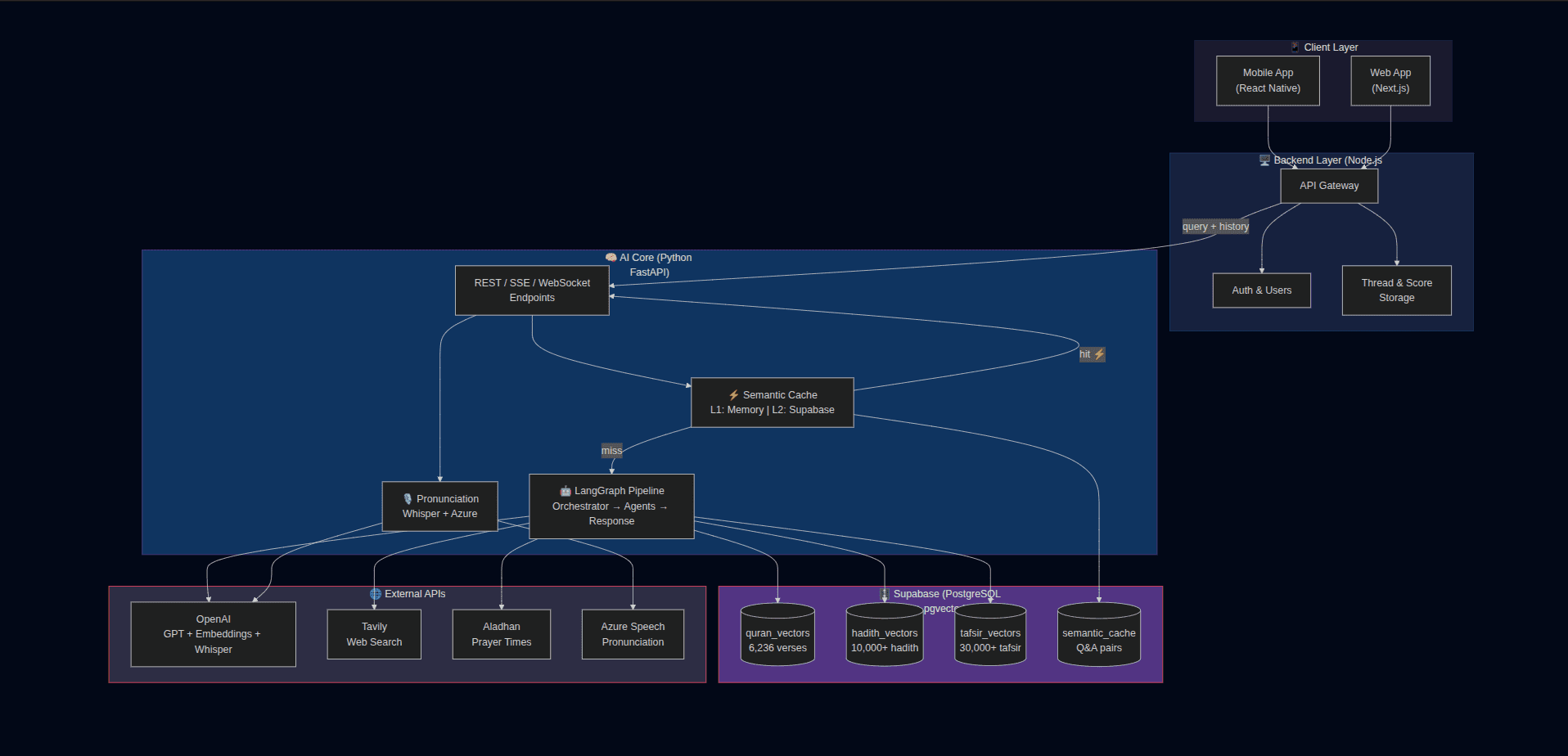The image size is (1568, 756).
Task: Select the Aladhan Prayer Times node
Action: pos(502,634)
